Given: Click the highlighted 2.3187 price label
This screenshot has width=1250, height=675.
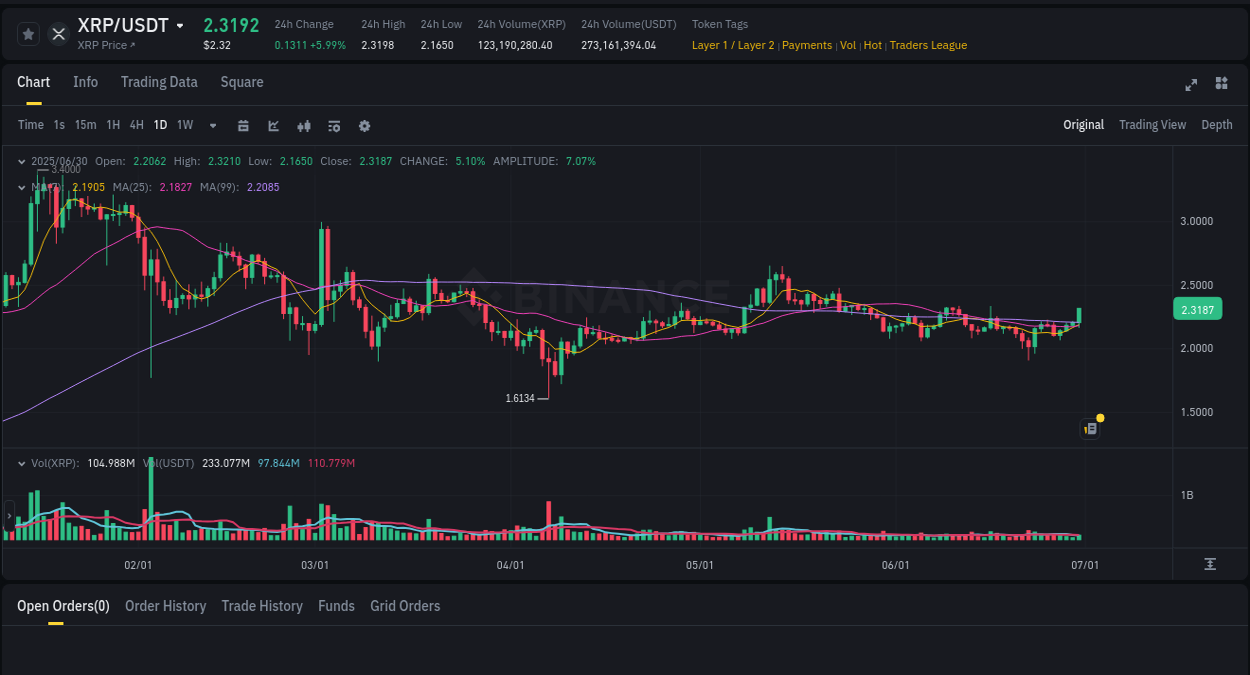Looking at the screenshot, I should point(1197,309).
